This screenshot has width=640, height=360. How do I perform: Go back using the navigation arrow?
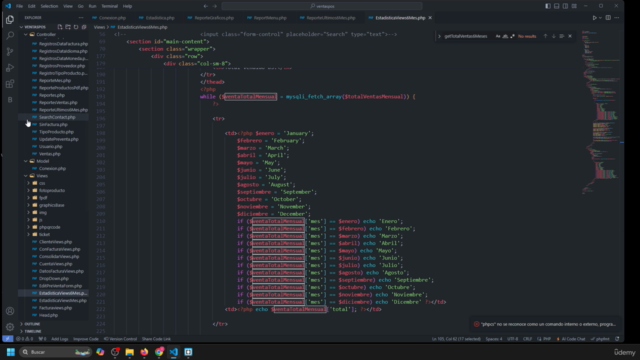tap(206, 6)
